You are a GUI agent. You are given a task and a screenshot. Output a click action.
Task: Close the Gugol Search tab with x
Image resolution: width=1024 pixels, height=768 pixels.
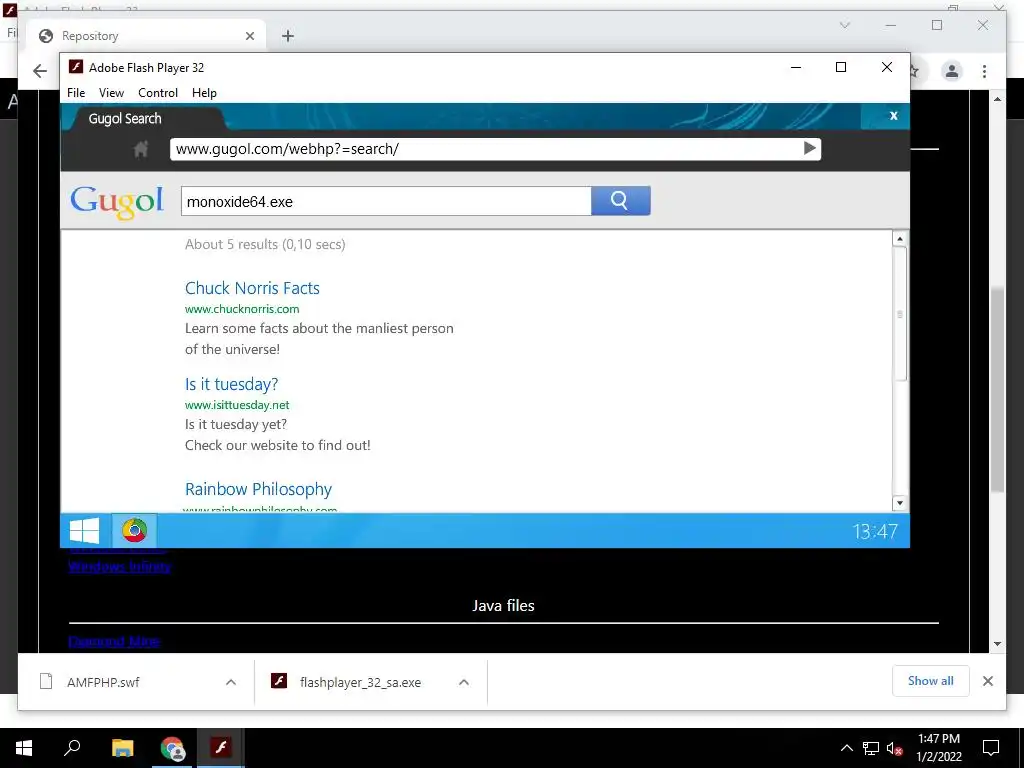point(893,116)
